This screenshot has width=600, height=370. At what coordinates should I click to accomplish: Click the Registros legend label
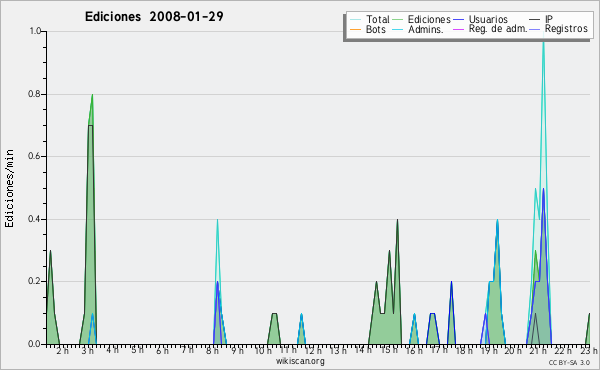(566, 29)
